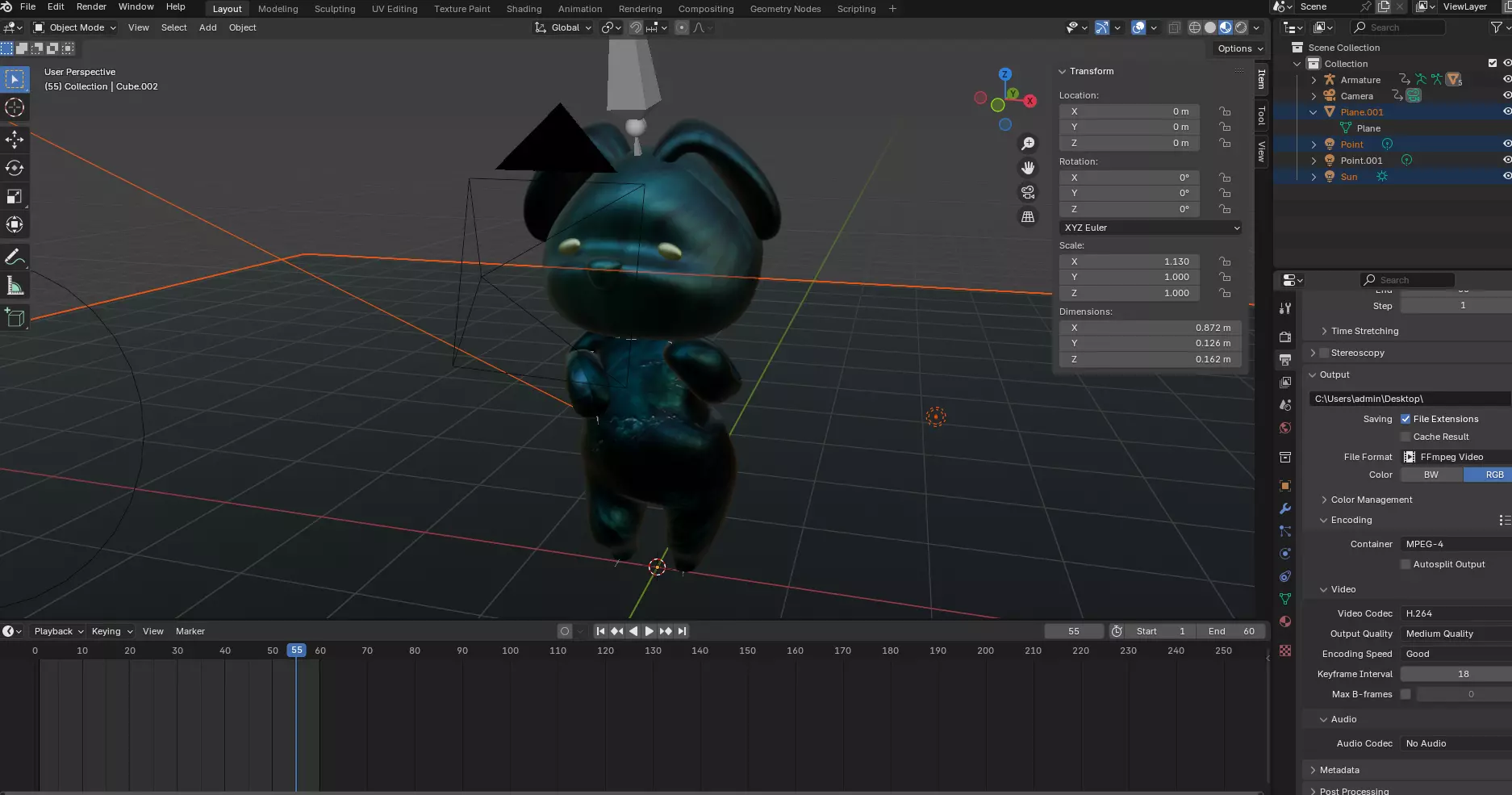Enable File Extensions checkbox
This screenshot has height=795, width=1512.
click(1405, 419)
